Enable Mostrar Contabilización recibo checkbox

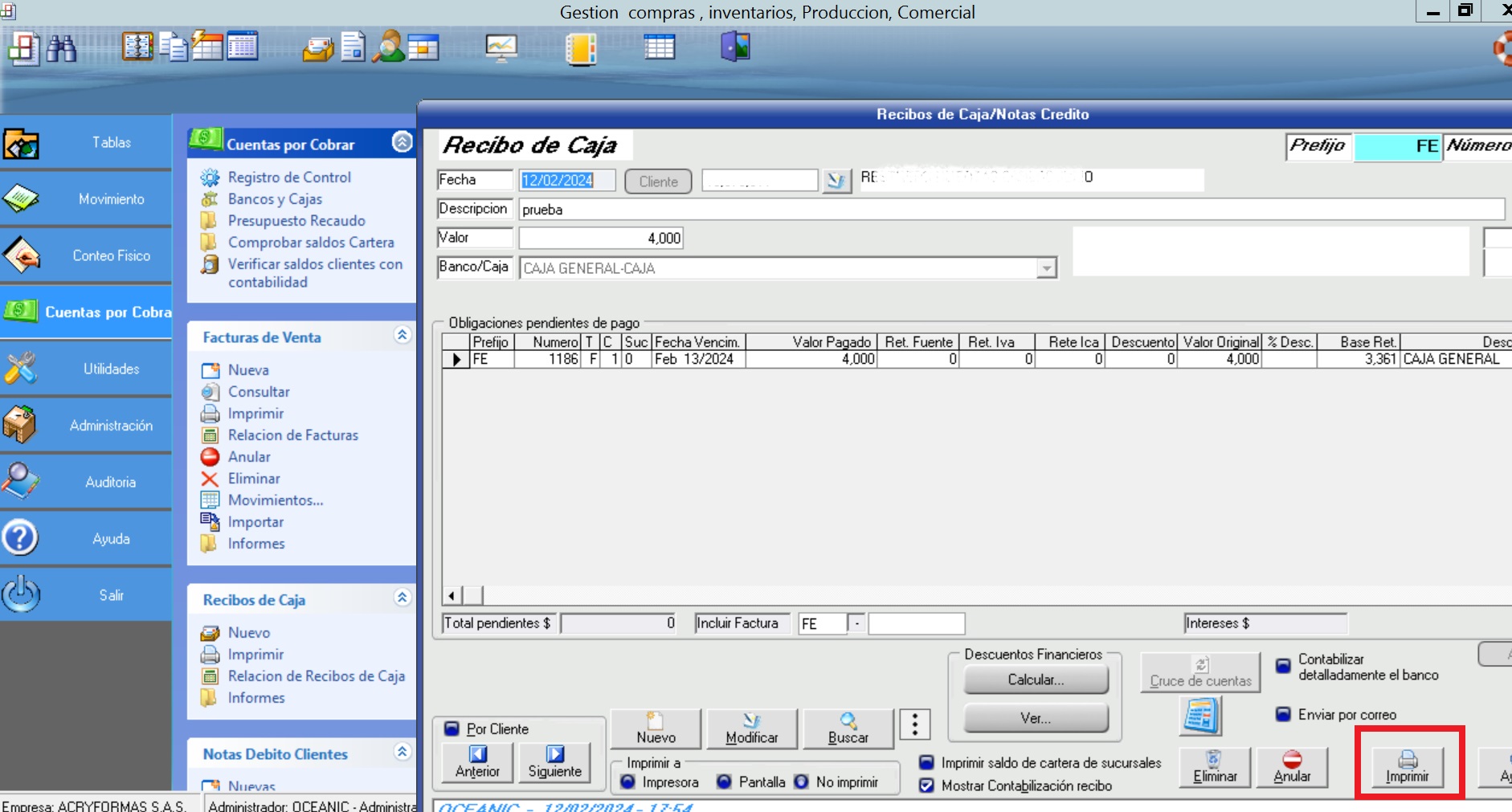pyautogui.click(x=927, y=785)
